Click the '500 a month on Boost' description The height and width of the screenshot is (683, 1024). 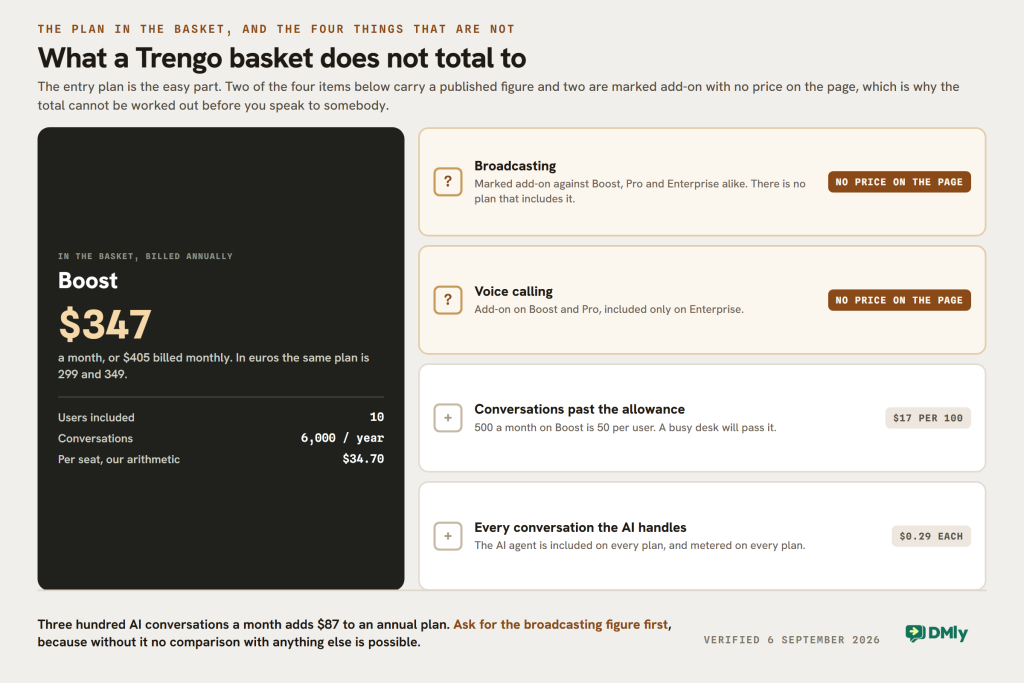pos(625,428)
